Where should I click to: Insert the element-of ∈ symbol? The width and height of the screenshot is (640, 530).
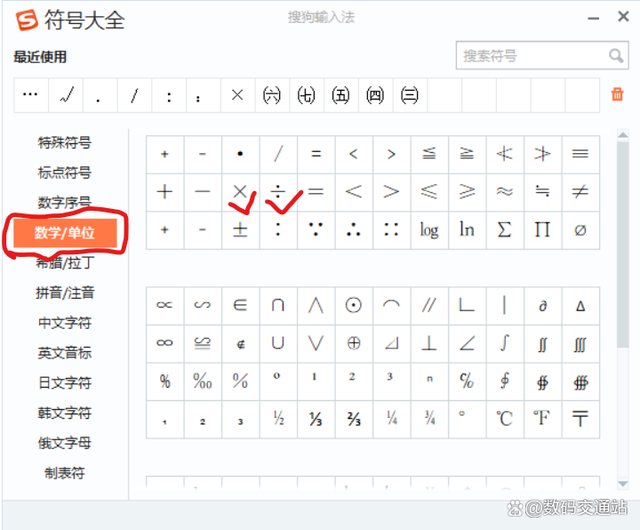tap(240, 305)
